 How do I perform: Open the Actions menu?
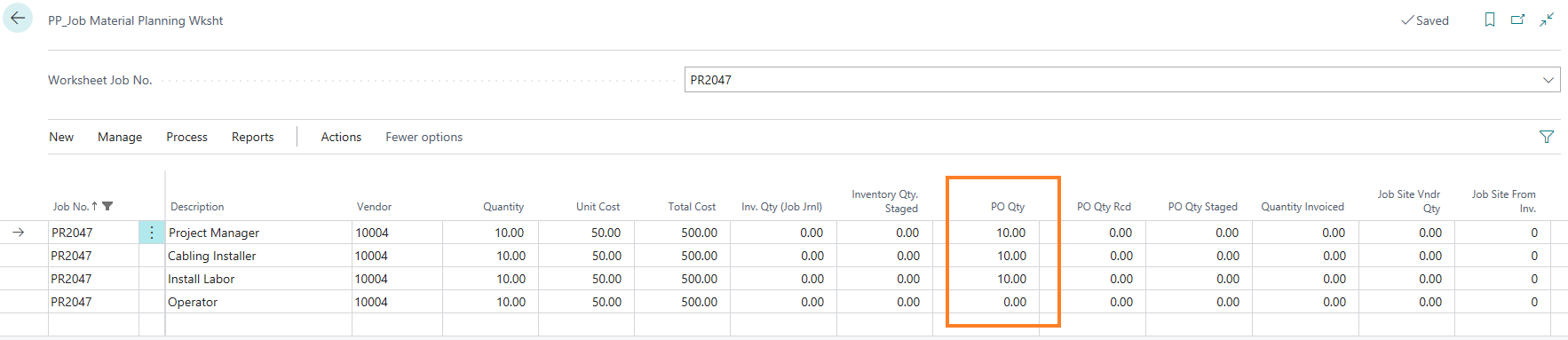[341, 137]
